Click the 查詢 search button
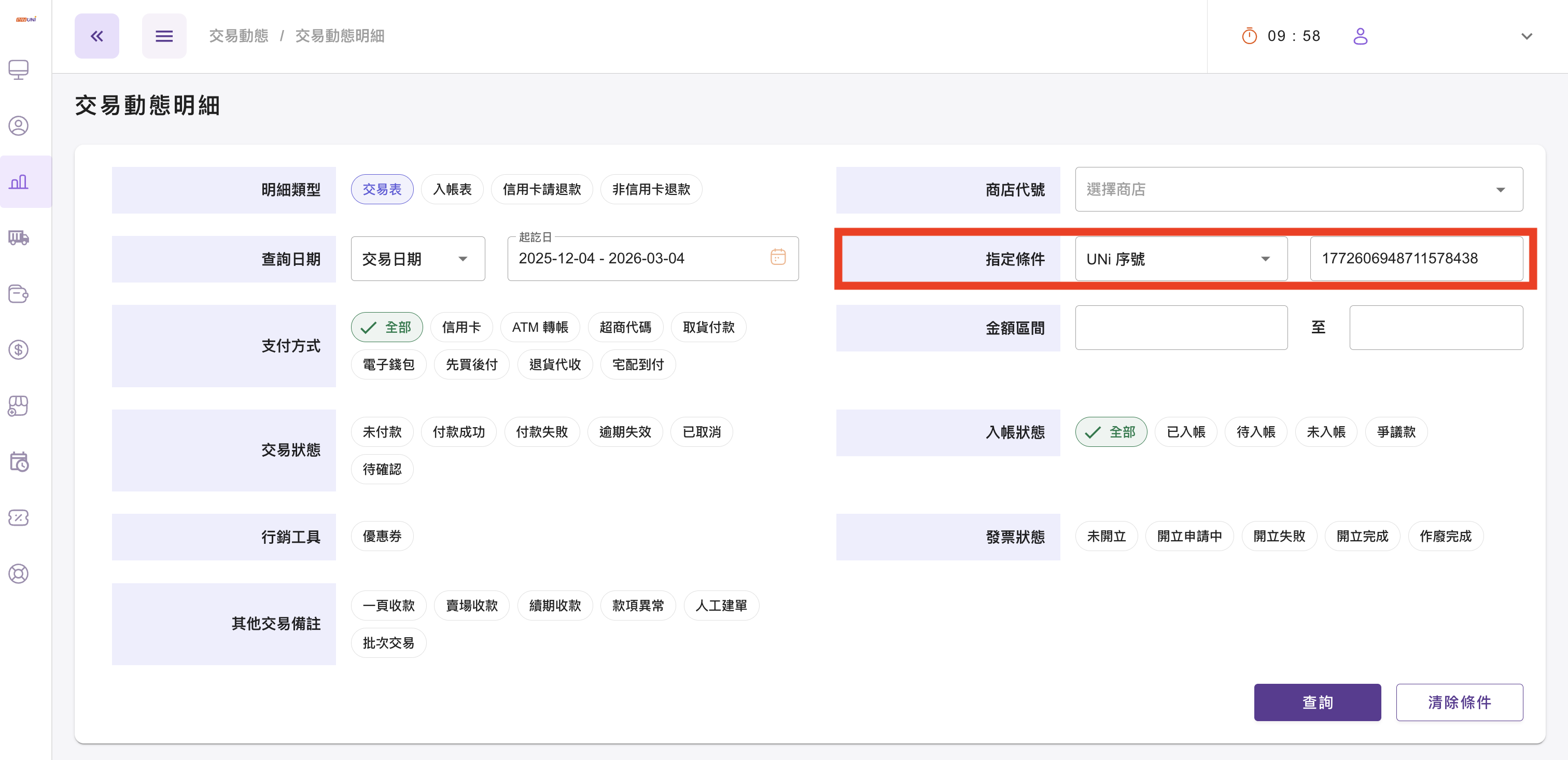The image size is (1568, 760). [1317, 702]
